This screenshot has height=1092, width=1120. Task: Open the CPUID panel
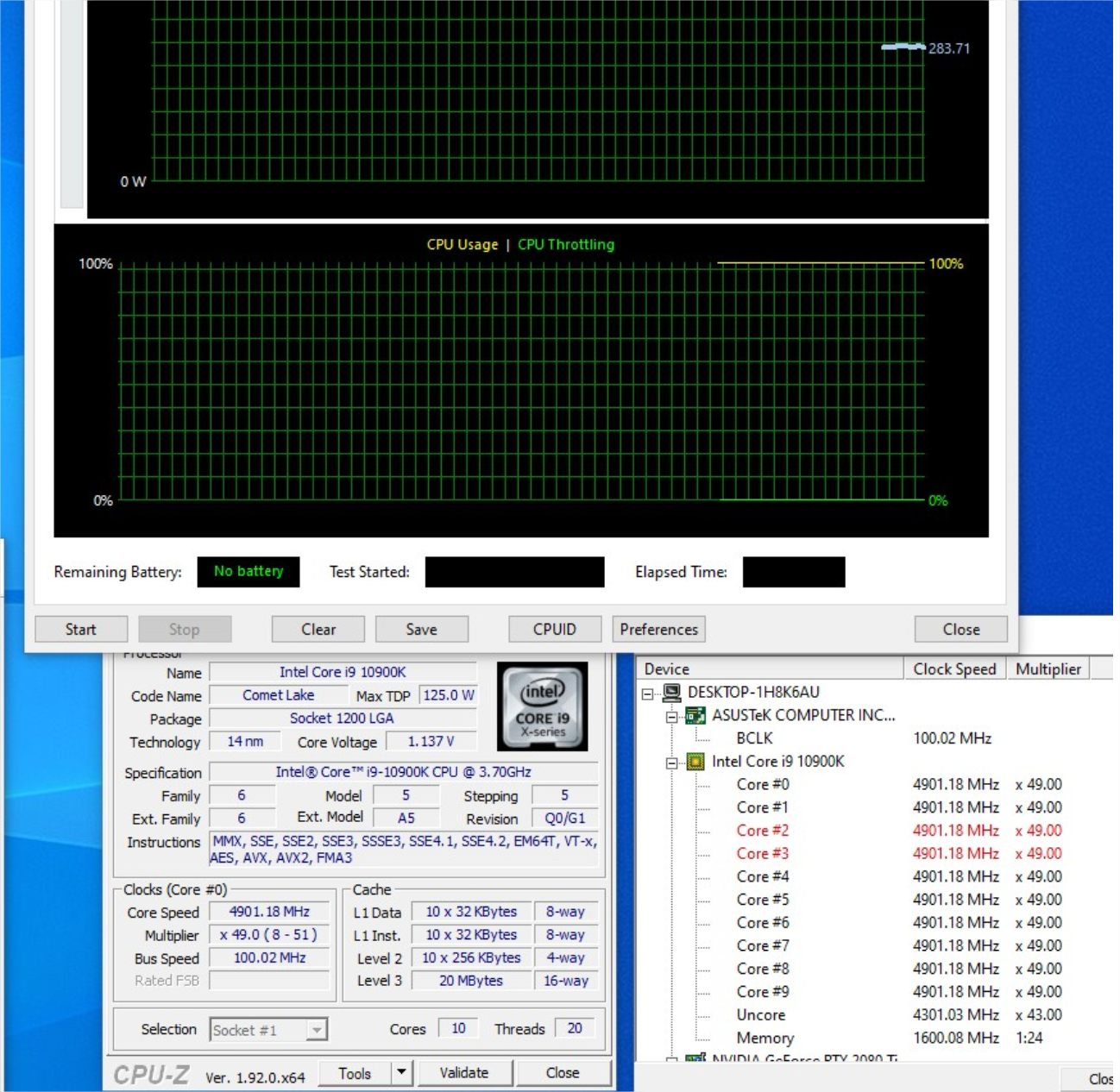click(x=555, y=630)
